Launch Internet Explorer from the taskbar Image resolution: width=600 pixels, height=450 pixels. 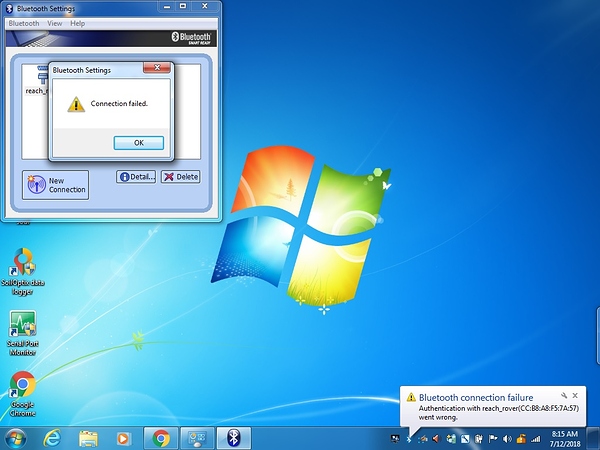click(x=52, y=438)
